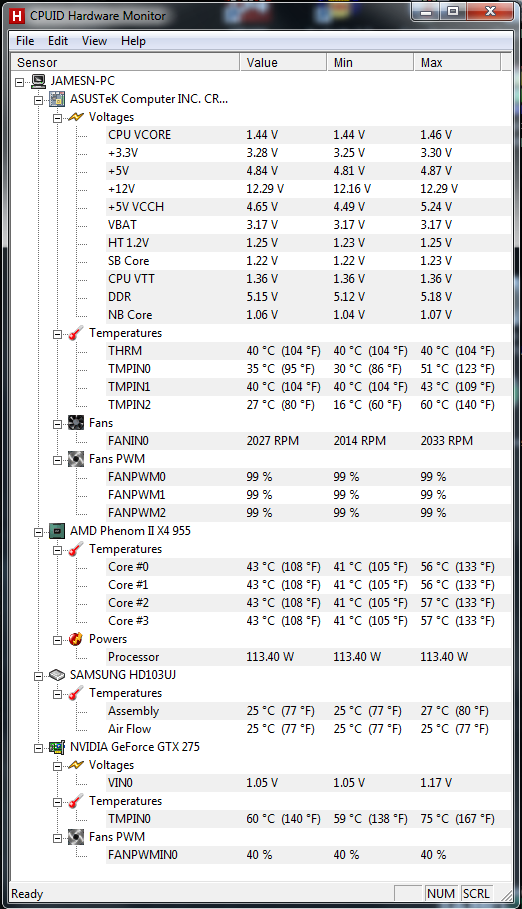Collapse the Fans group
Viewport: 522px width, 909px height.
[x=57, y=424]
